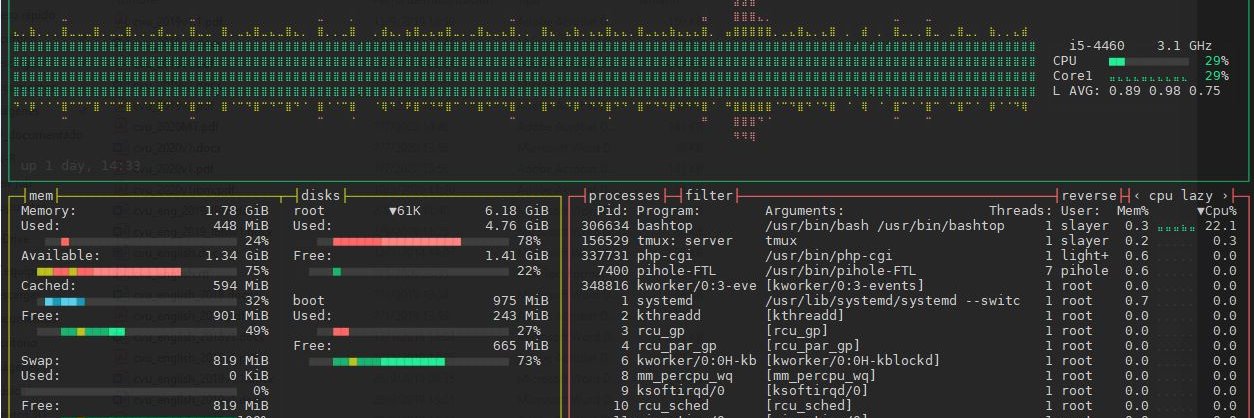
Task: Click the boot disk '975 MiB' size
Action: click(521, 301)
